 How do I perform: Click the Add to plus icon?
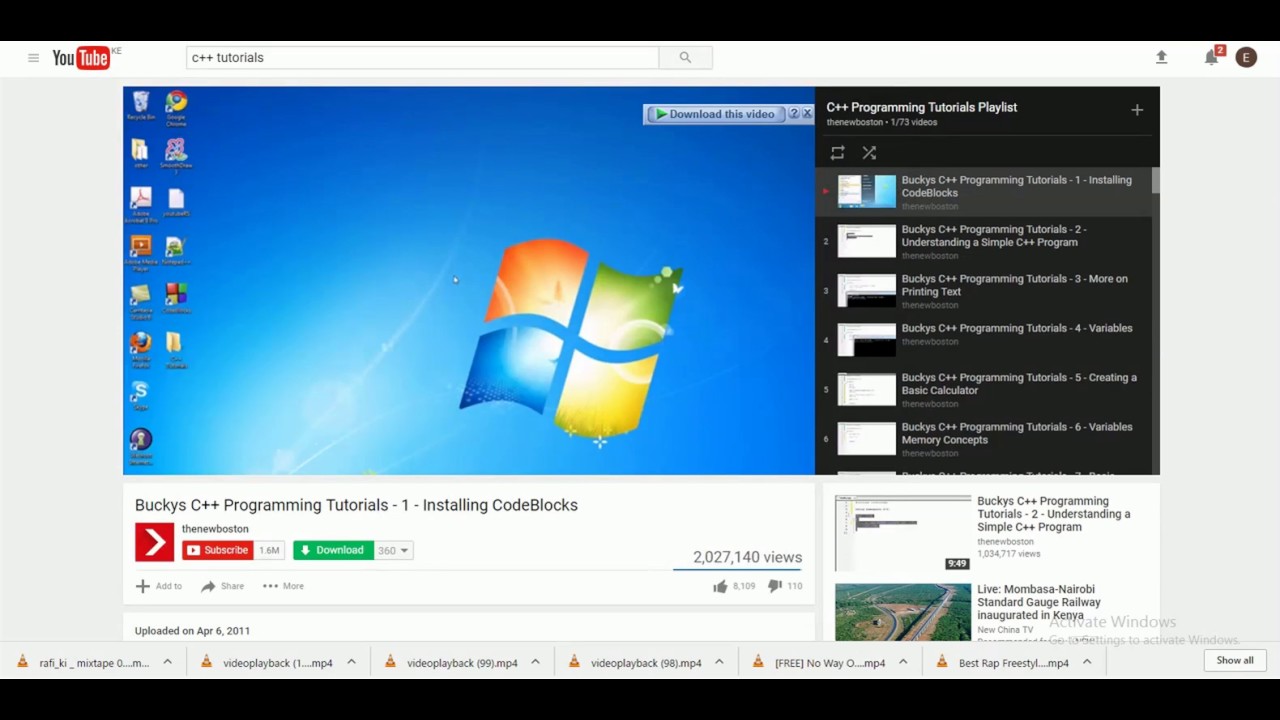[x=142, y=586]
